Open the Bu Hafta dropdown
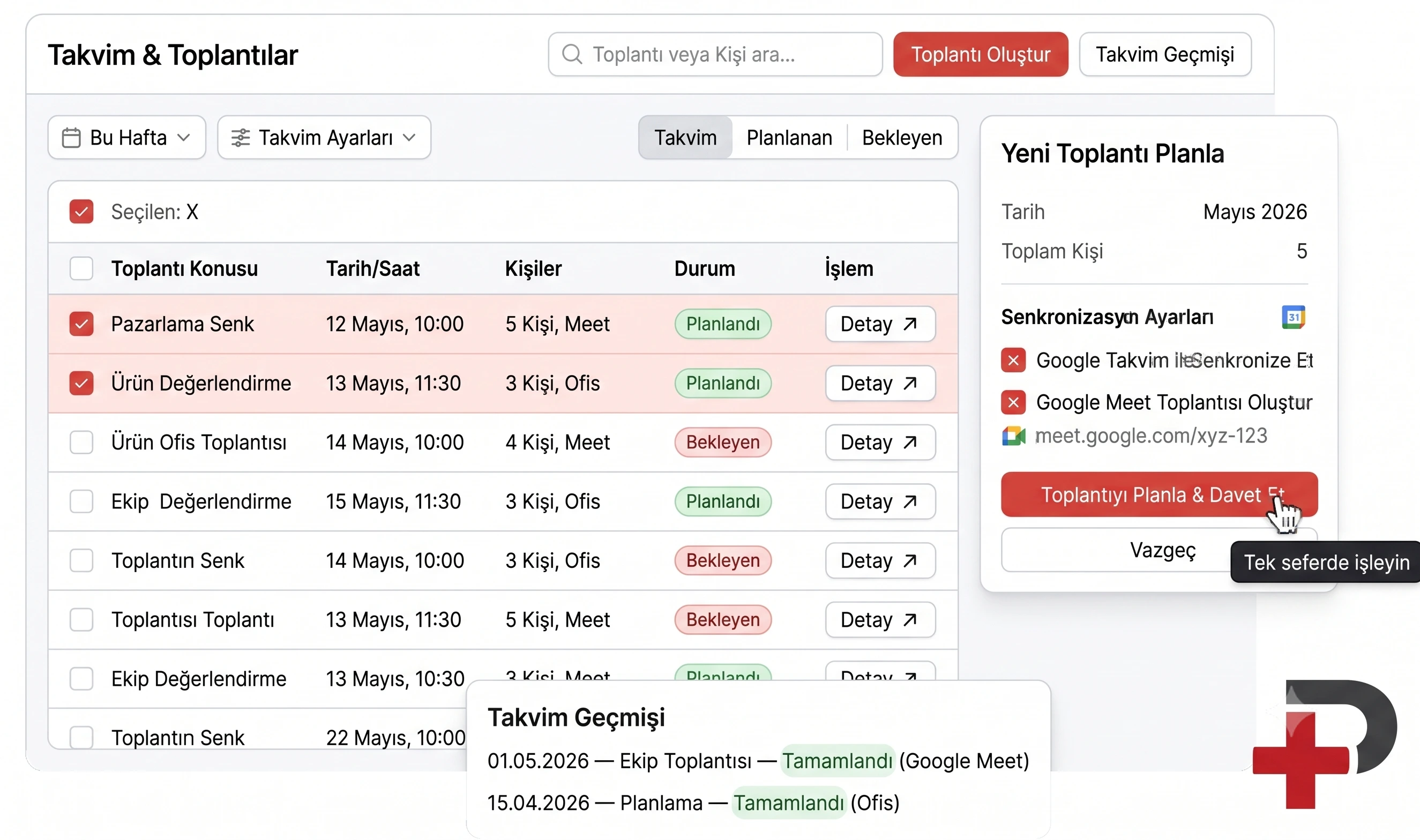Screen dimensions: 1420x840 [x=127, y=138]
